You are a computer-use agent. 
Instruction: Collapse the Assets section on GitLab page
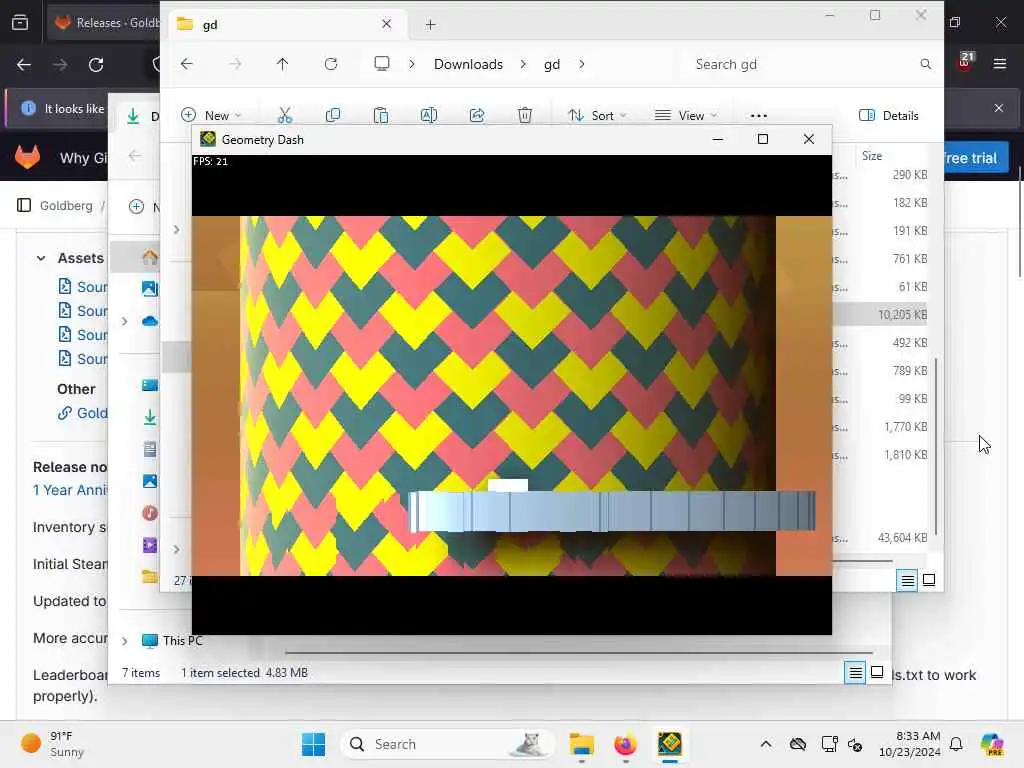point(41,259)
